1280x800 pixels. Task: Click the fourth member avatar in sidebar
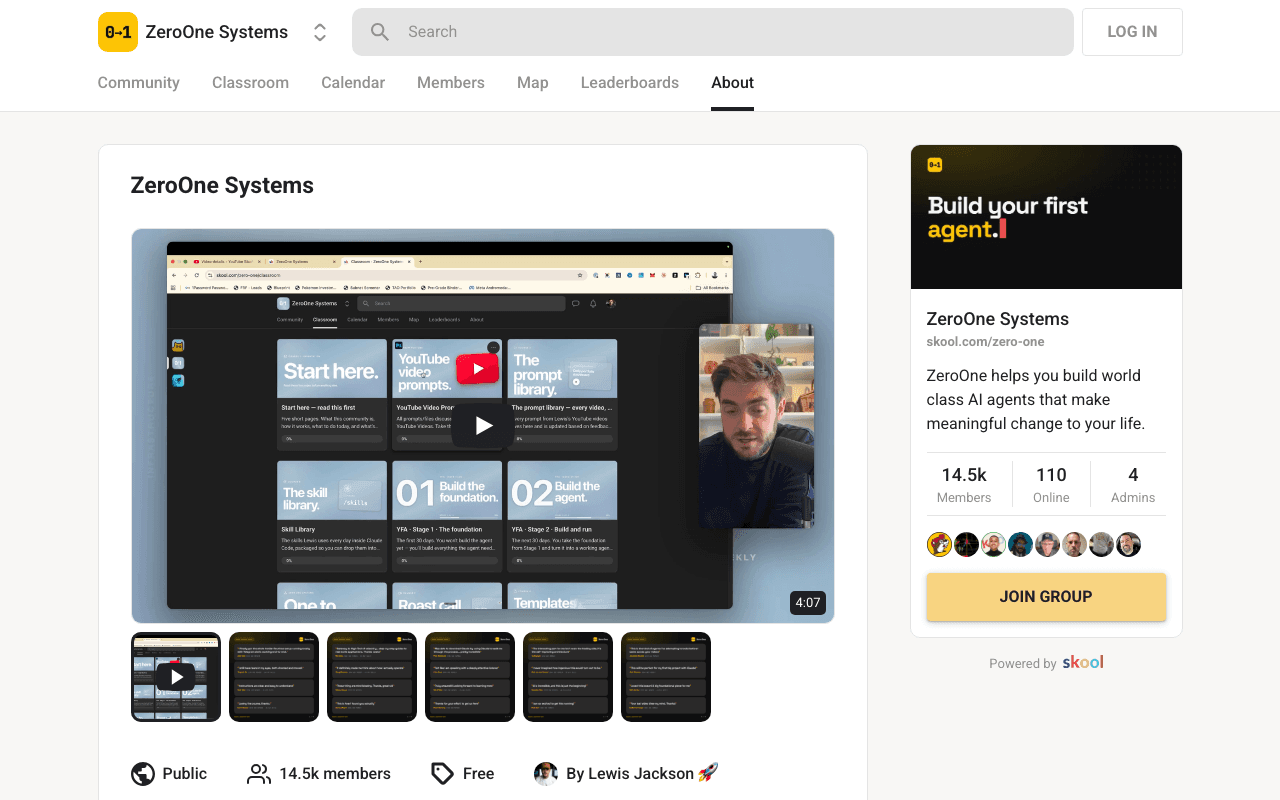1020,545
